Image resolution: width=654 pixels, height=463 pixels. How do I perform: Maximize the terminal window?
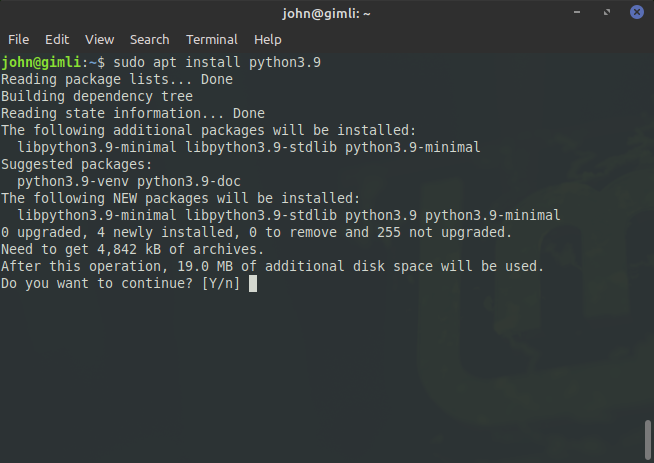tap(607, 12)
